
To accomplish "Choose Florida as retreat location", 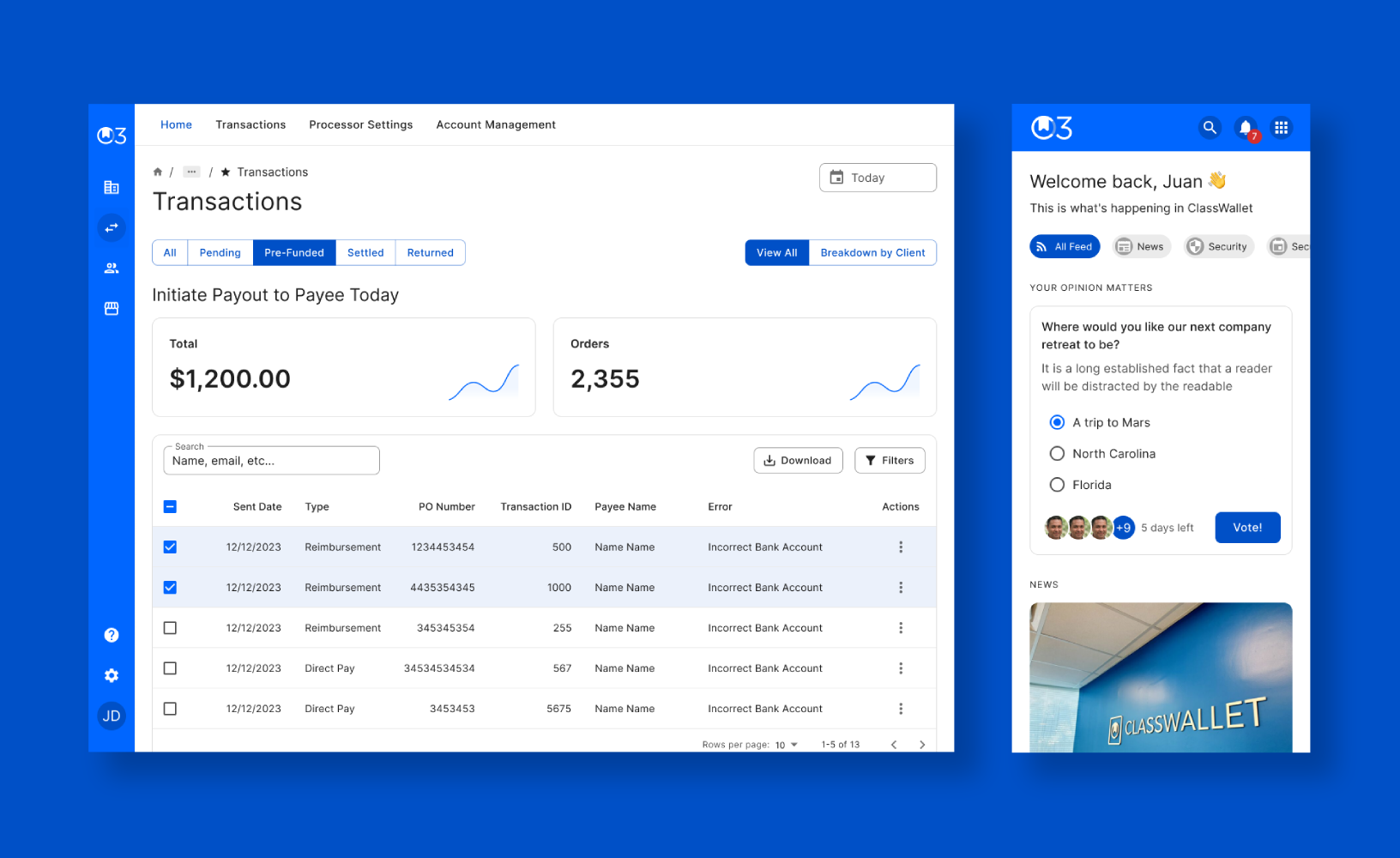I will (x=1057, y=484).
